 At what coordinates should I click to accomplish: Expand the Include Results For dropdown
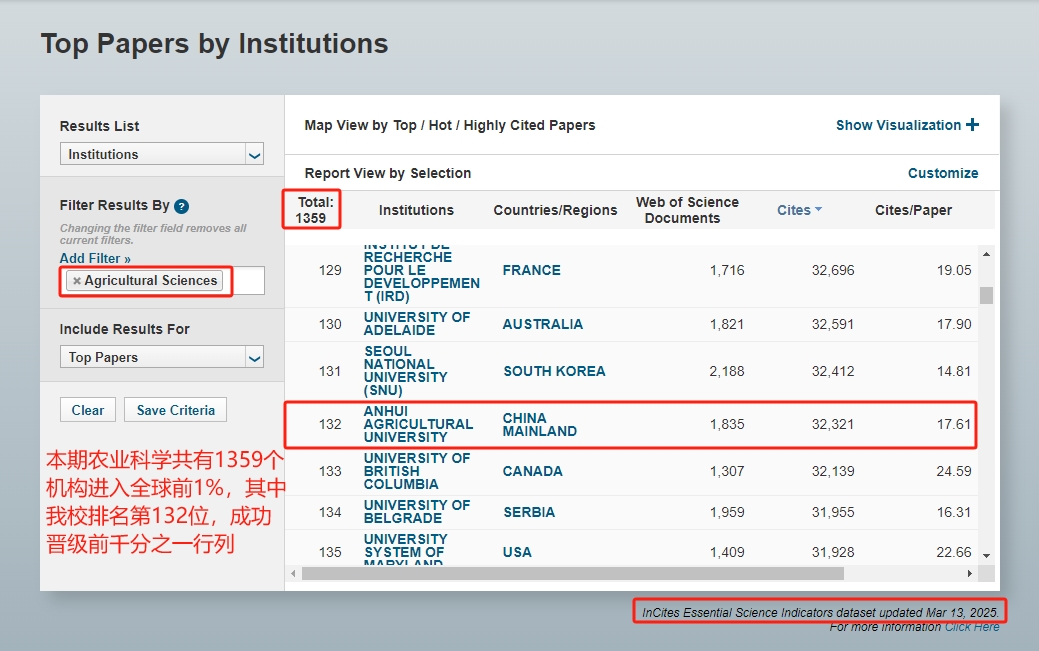[x=254, y=358]
